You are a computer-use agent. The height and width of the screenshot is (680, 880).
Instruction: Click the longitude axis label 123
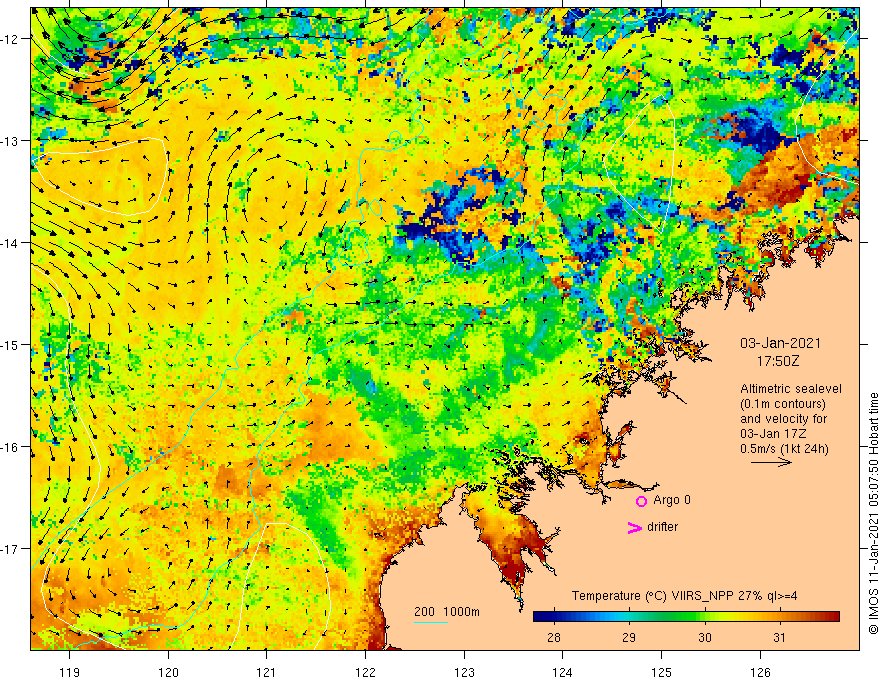click(464, 672)
